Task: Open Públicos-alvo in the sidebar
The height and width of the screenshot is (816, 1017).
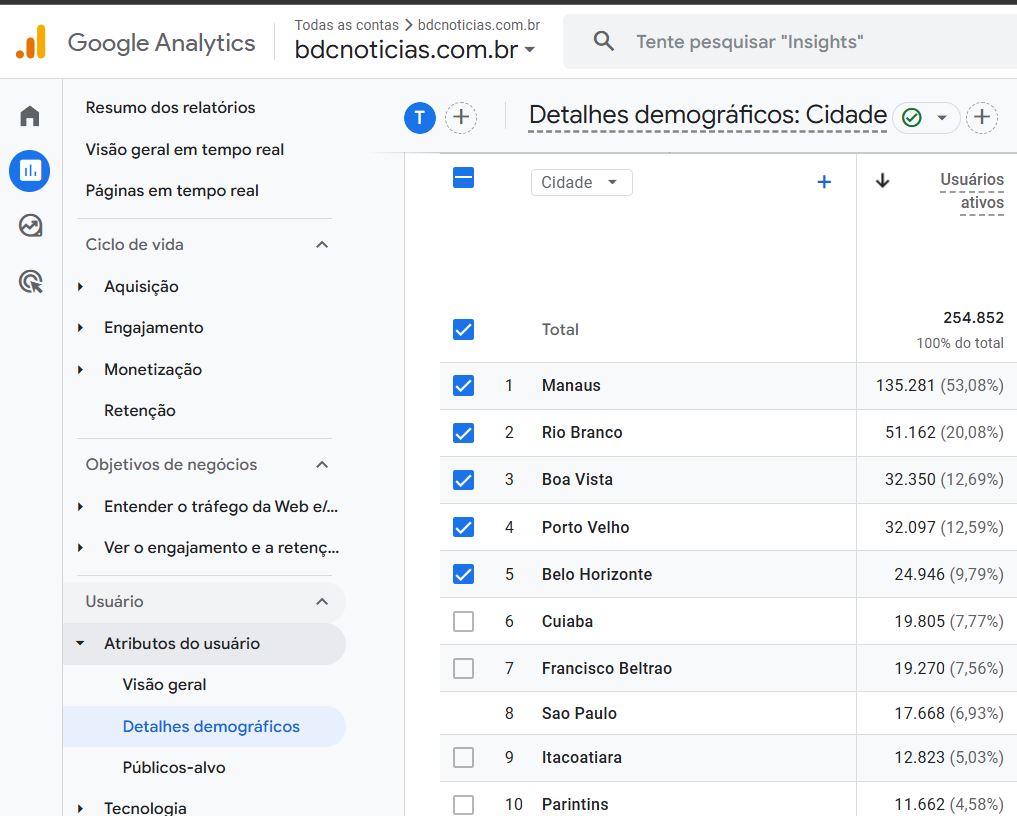Action: click(174, 768)
